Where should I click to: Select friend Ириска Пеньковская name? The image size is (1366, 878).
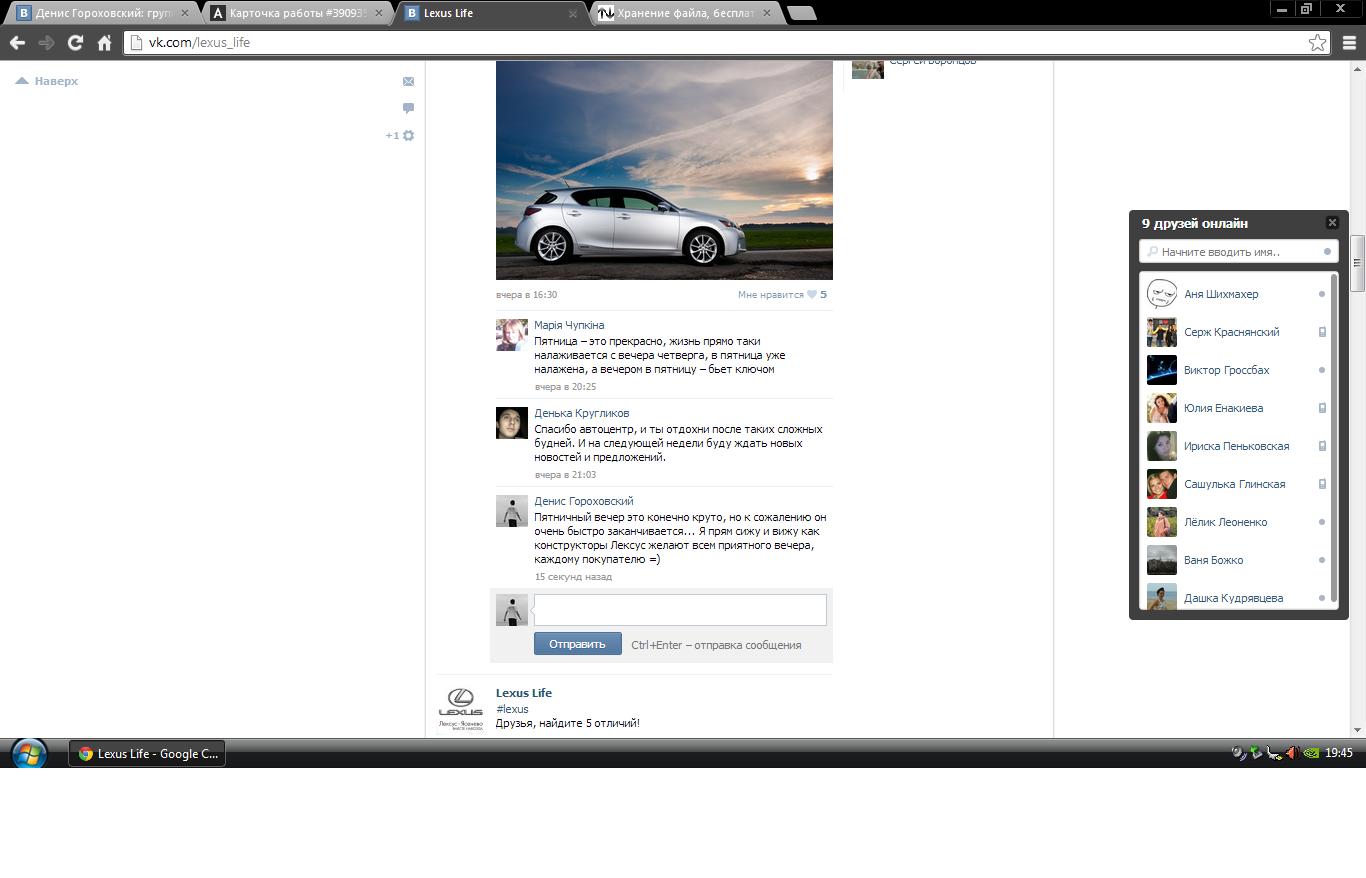(x=1236, y=446)
